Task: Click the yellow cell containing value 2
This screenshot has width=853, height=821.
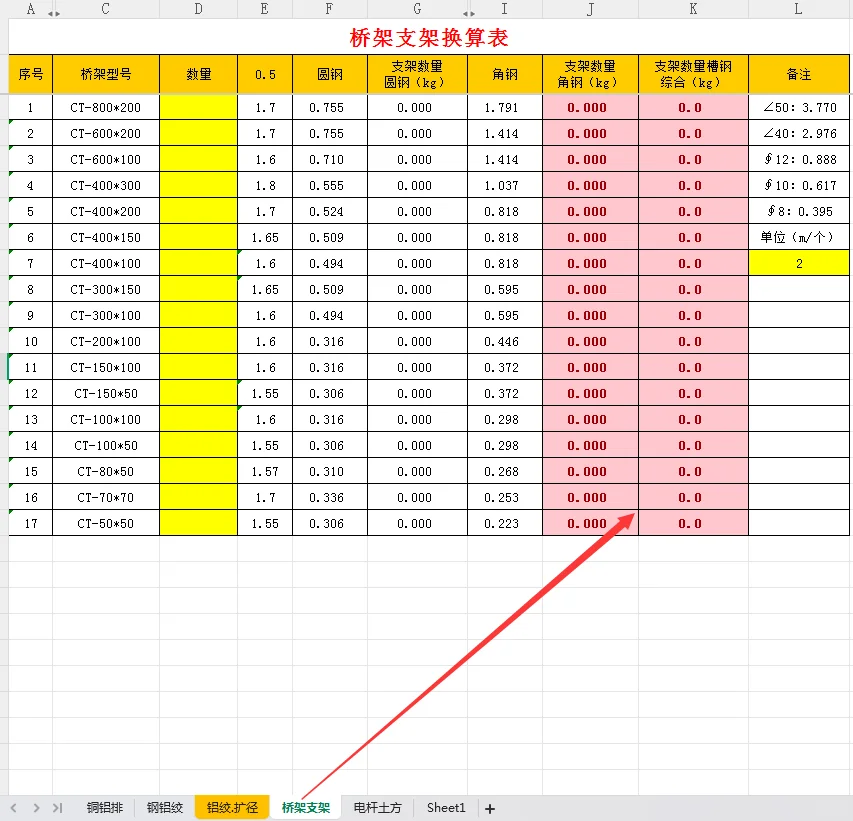Action: (797, 263)
